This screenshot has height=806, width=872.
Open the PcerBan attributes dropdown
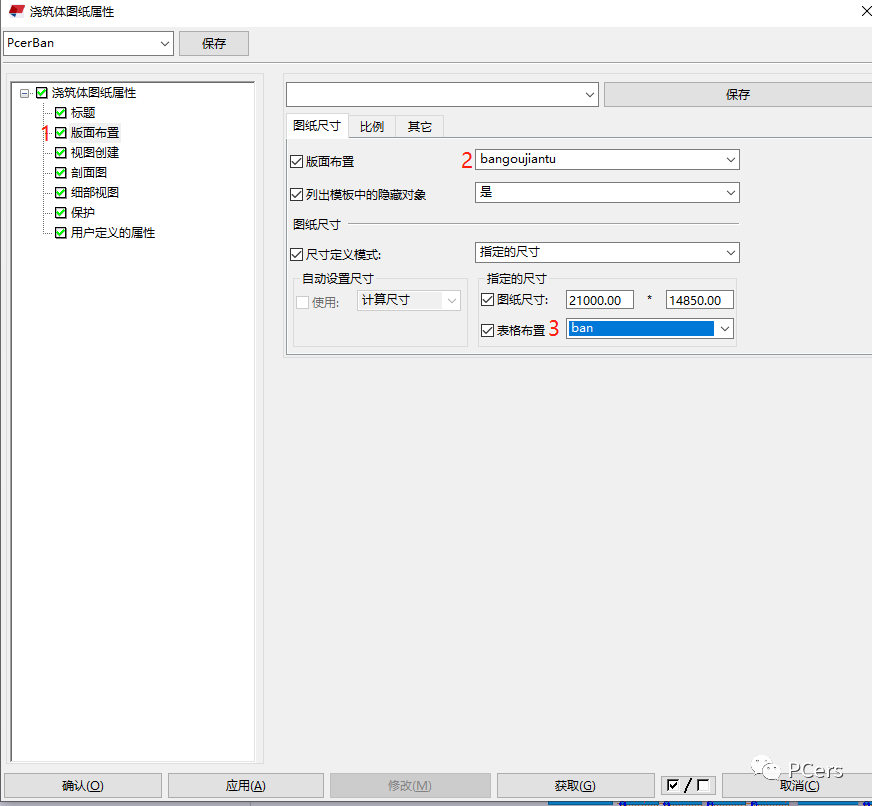point(165,43)
